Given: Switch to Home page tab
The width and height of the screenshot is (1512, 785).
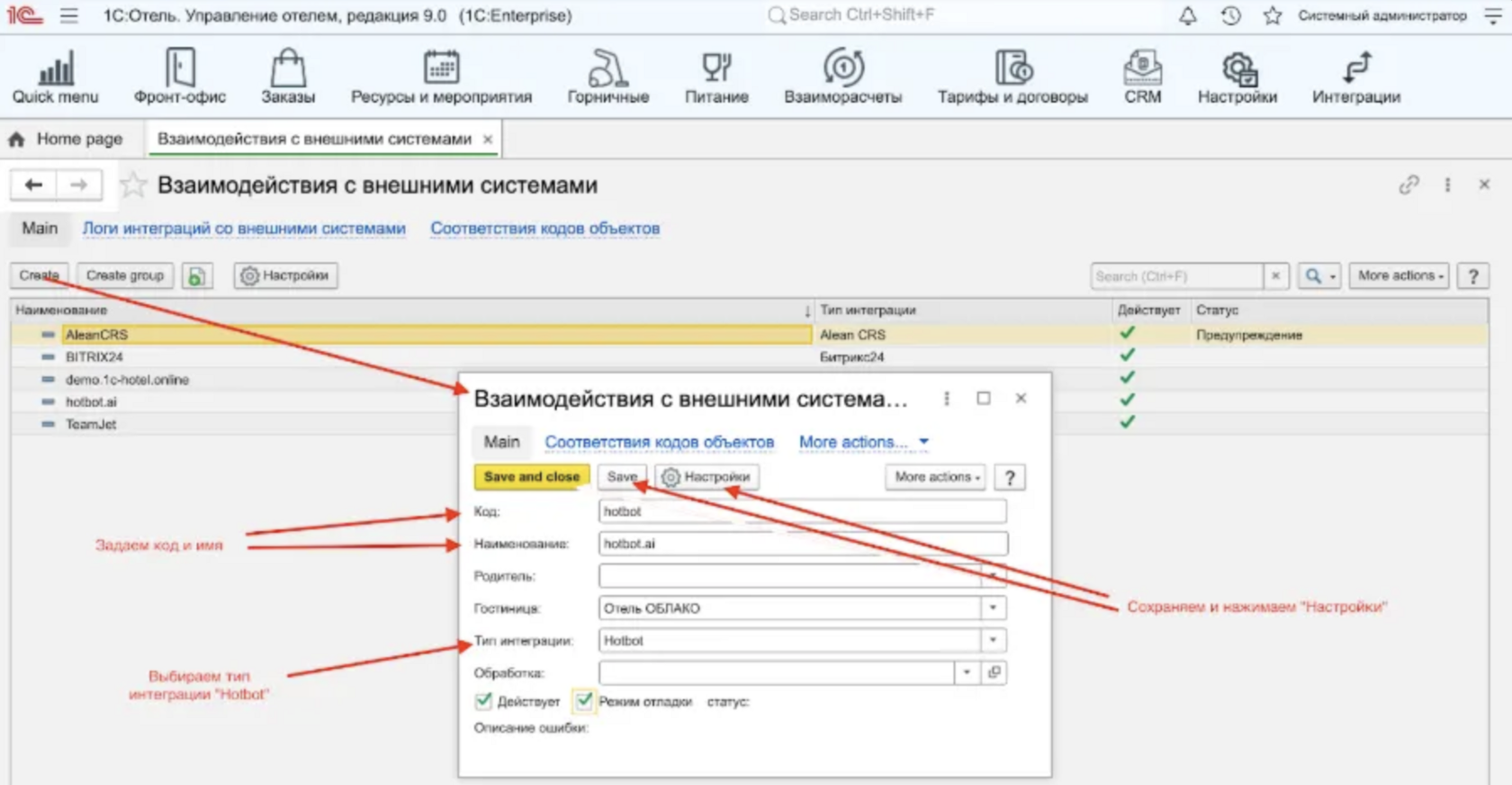Looking at the screenshot, I should [x=66, y=140].
